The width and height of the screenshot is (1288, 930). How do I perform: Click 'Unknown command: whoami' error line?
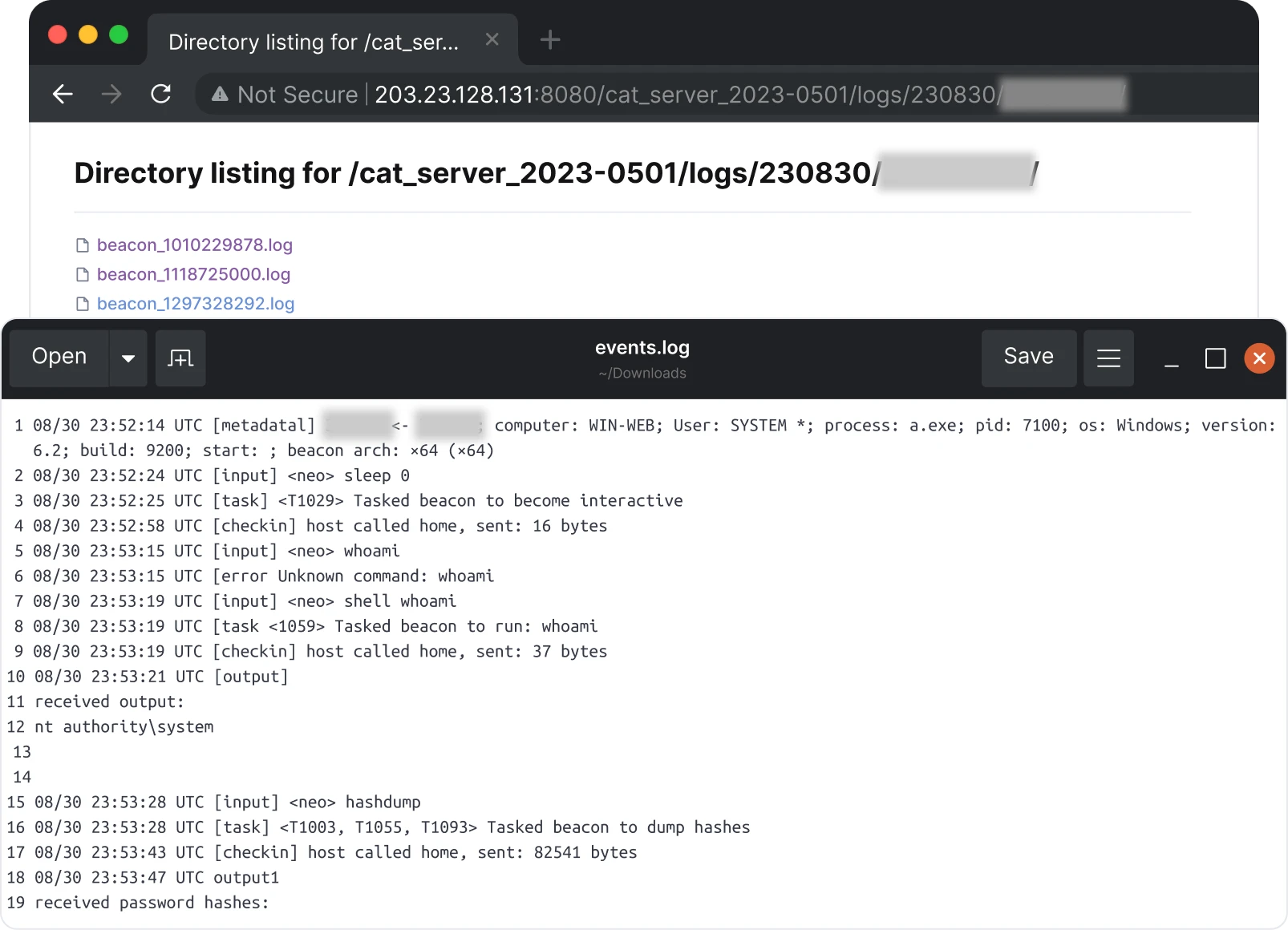click(386, 576)
